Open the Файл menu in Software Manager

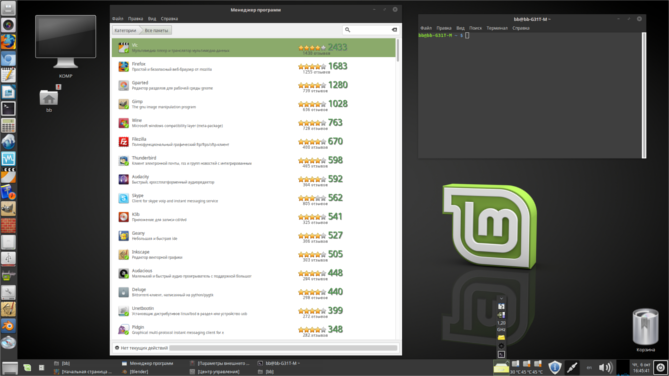click(118, 19)
